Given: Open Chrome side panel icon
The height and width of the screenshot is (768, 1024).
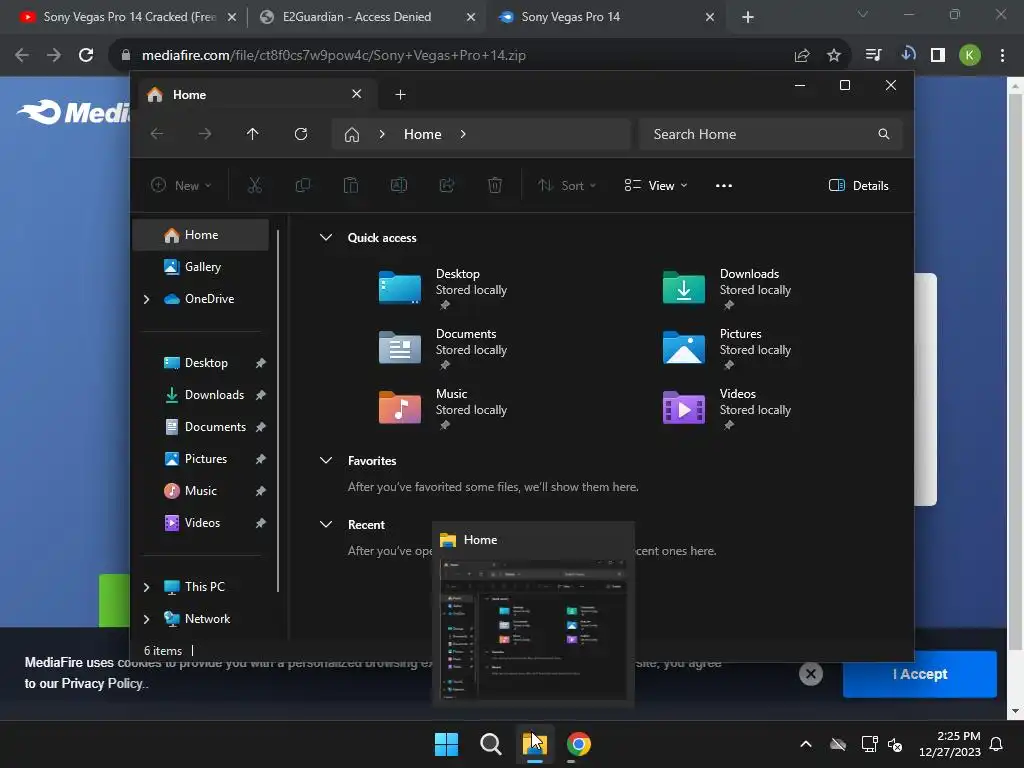Looking at the screenshot, I should (x=938, y=56).
